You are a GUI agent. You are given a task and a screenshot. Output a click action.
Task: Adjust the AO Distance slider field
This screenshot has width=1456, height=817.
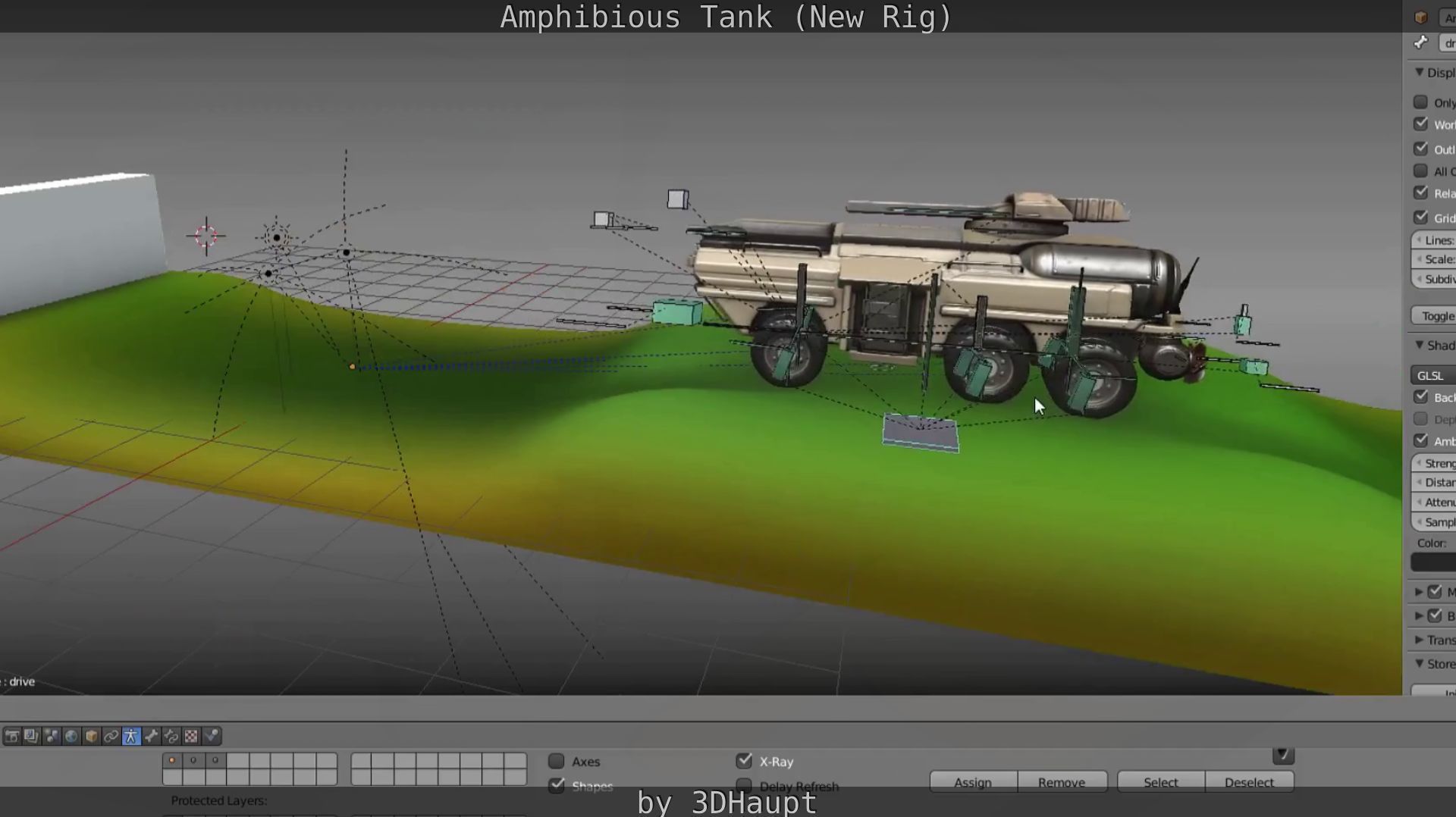pos(1433,482)
